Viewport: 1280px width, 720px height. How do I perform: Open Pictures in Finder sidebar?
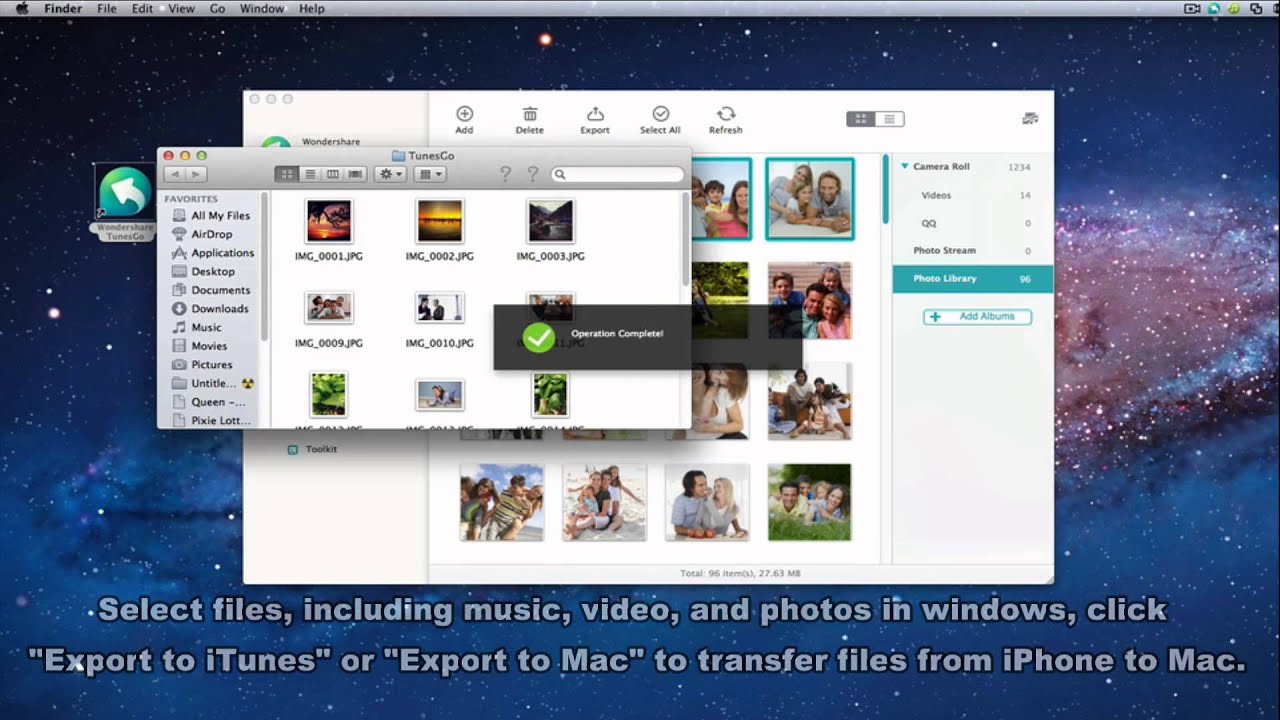[x=211, y=365]
